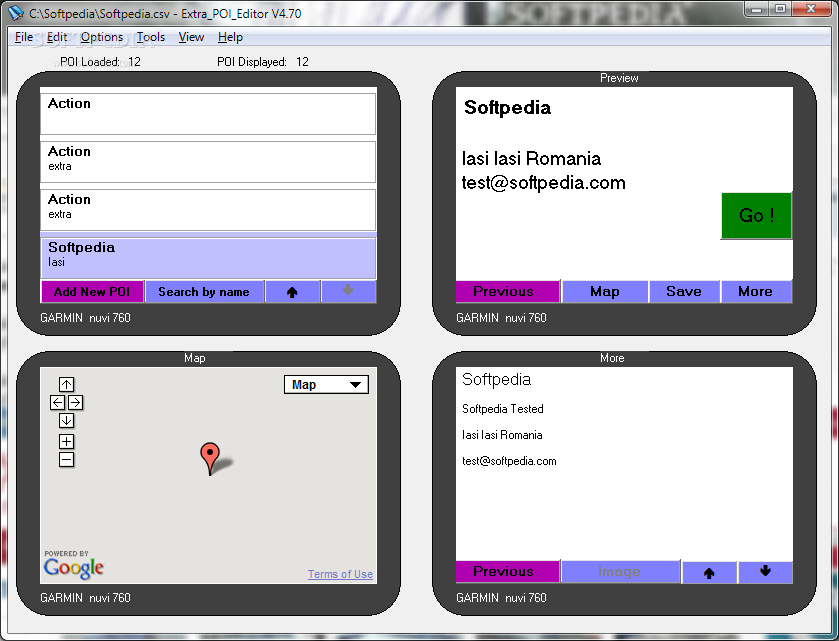Image resolution: width=839 pixels, height=641 pixels.
Task: Open the Tools menu
Action: [x=150, y=37]
